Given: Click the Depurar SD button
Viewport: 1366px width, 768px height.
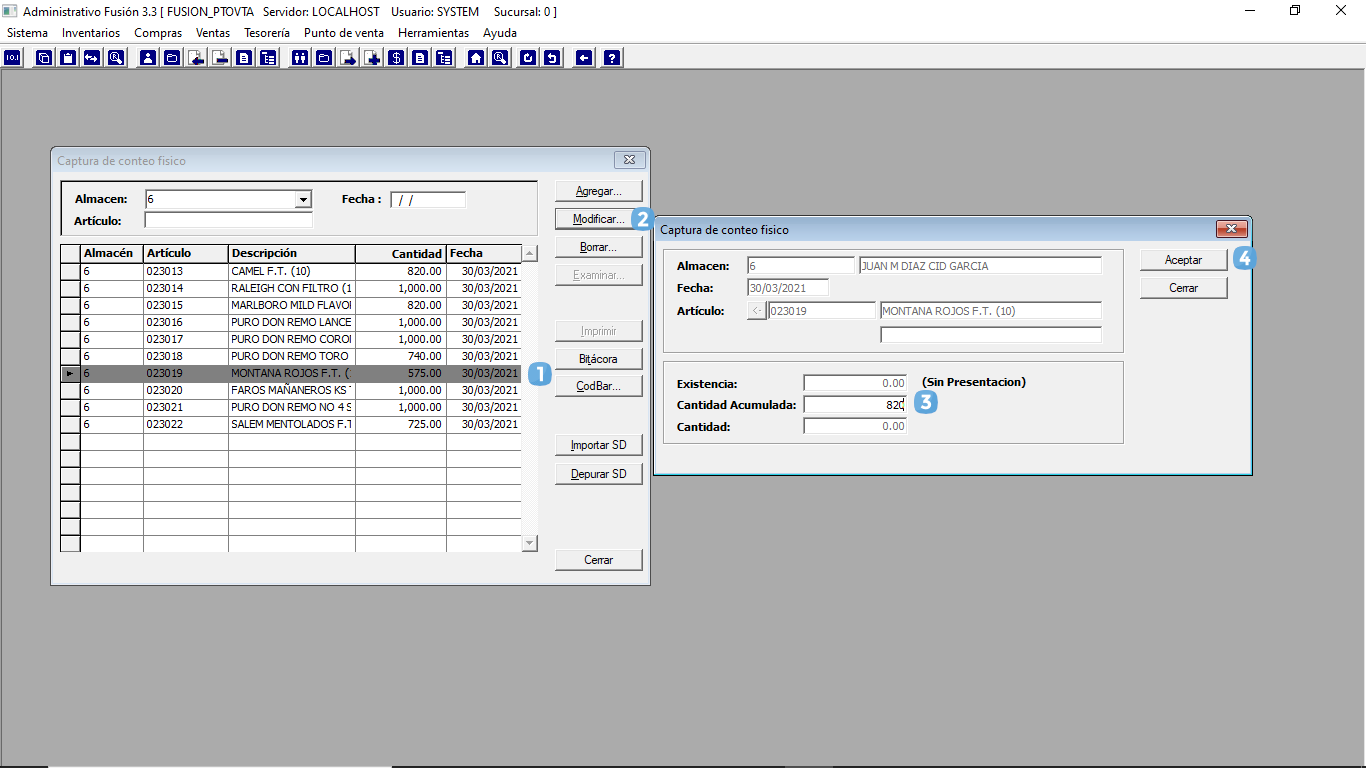Looking at the screenshot, I should click(599, 474).
